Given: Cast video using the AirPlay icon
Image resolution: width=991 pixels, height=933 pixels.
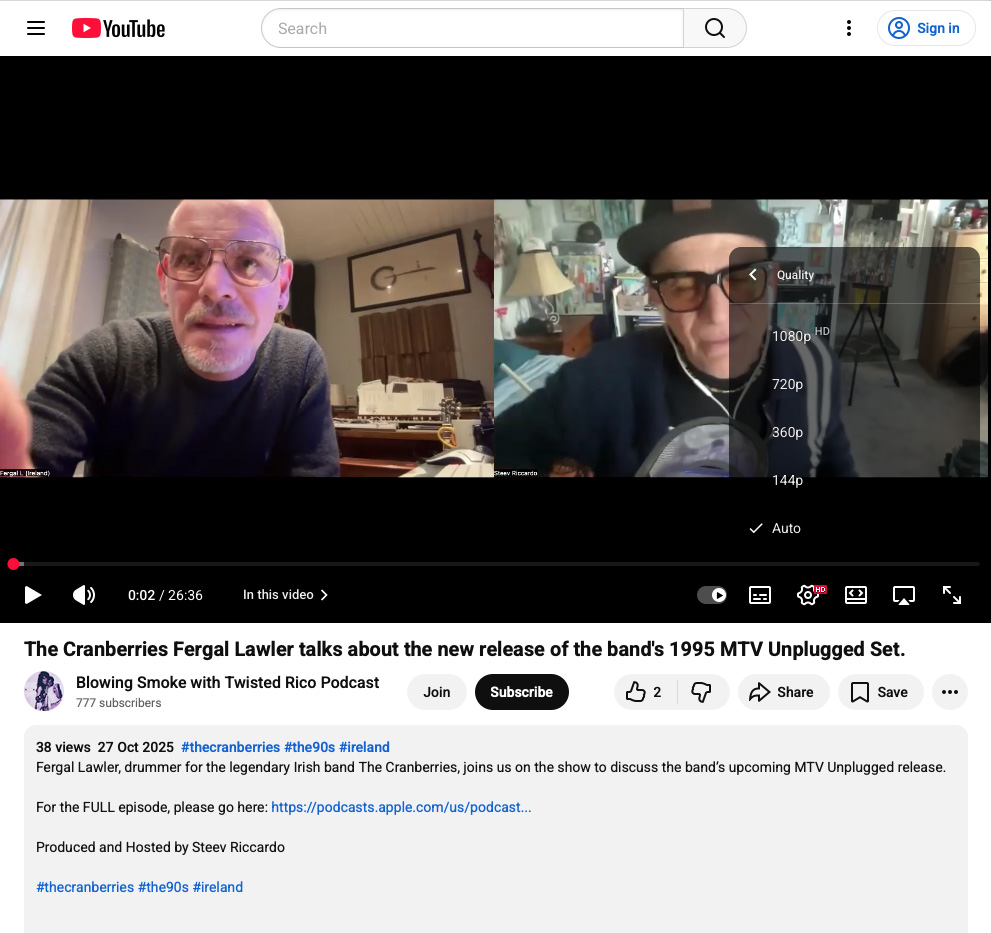Looking at the screenshot, I should click(x=904, y=595).
